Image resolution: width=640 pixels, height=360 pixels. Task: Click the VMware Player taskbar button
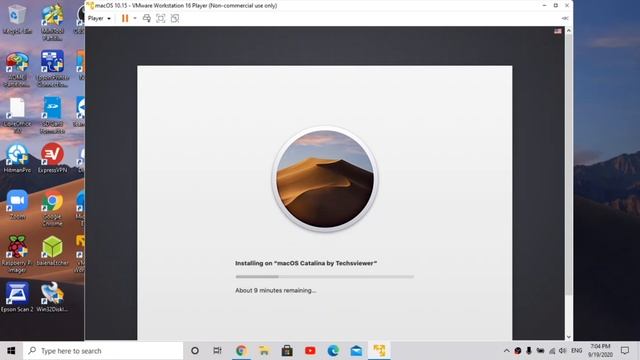379,351
